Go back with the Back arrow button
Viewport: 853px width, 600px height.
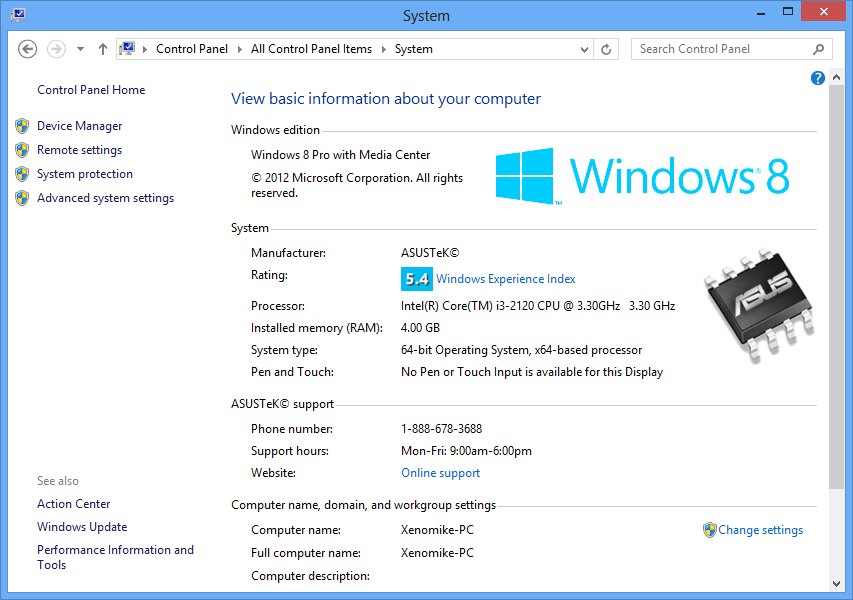(27, 49)
